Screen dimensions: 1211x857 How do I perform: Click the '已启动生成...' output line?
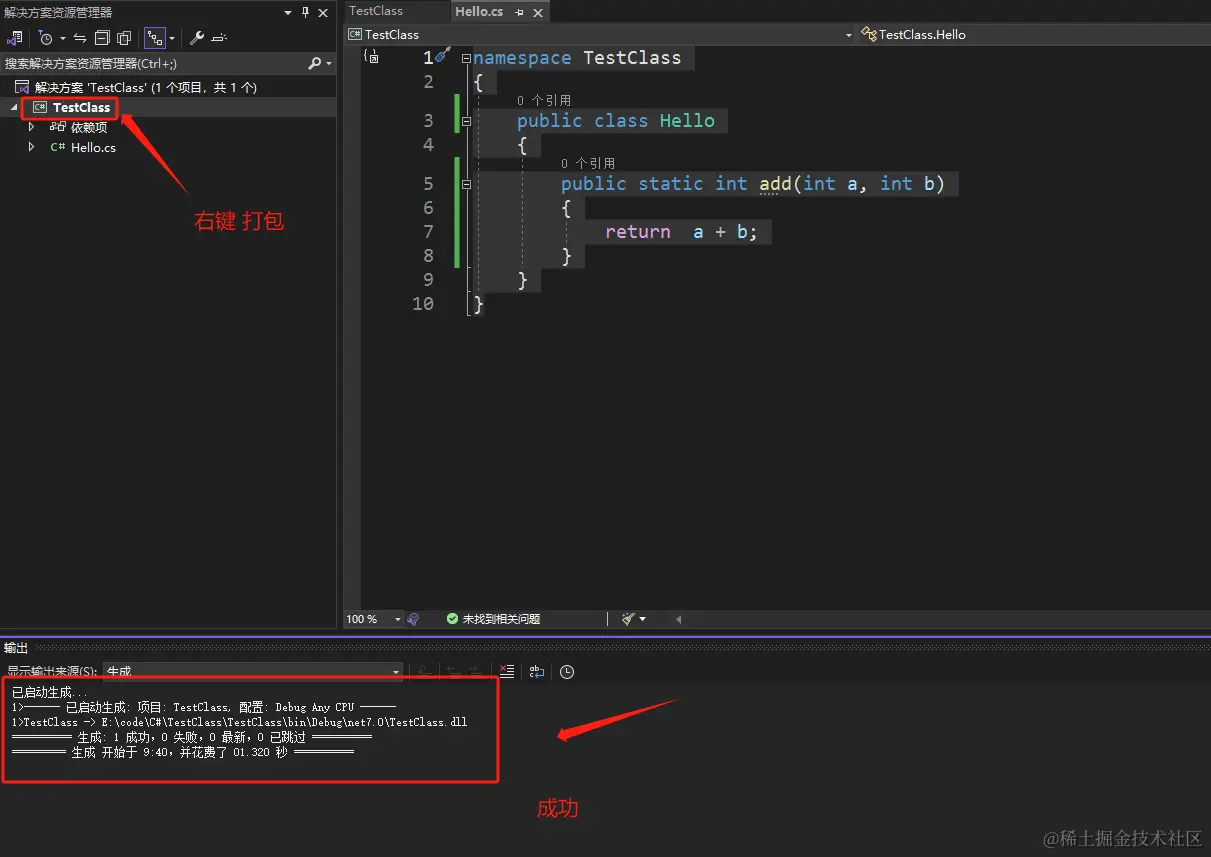pos(49,692)
